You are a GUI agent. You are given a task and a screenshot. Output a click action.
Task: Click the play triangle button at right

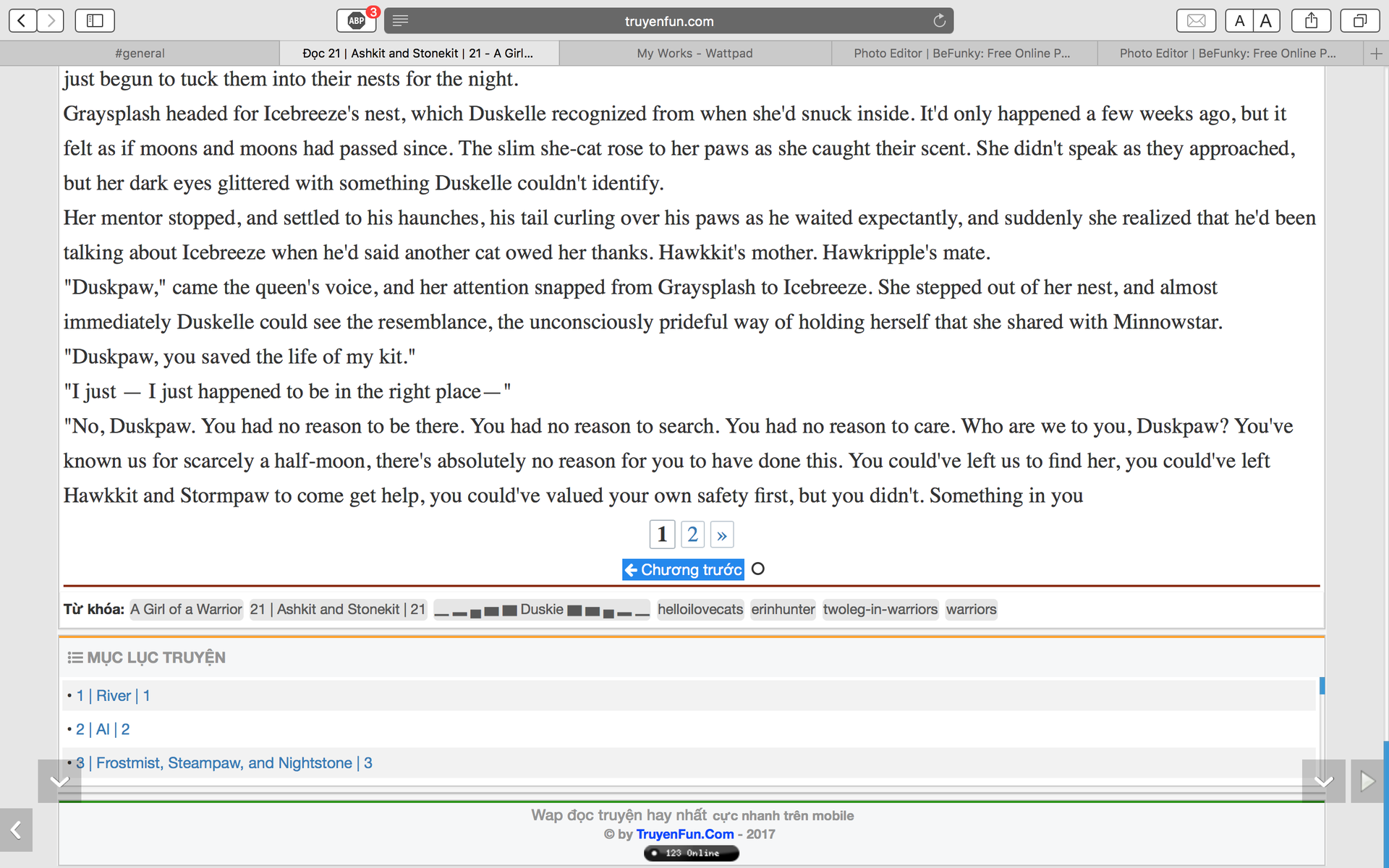point(1367,780)
